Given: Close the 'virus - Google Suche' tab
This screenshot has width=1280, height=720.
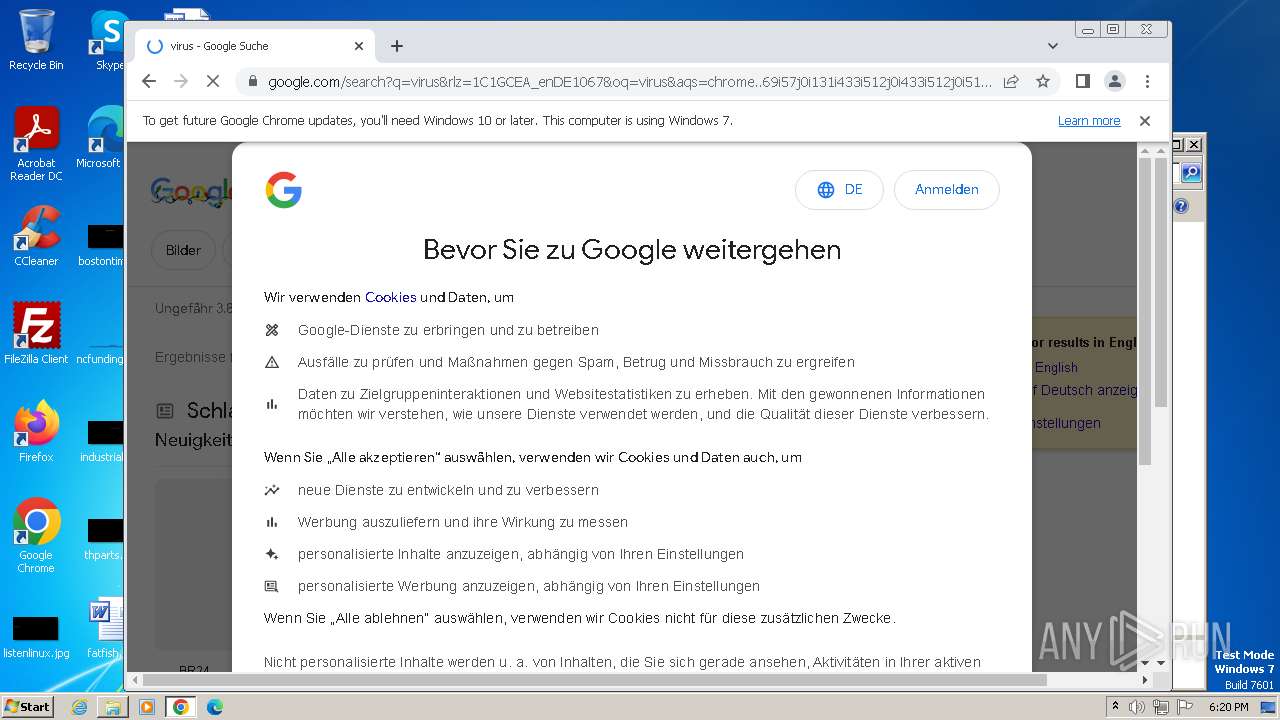Looking at the screenshot, I should 359,46.
